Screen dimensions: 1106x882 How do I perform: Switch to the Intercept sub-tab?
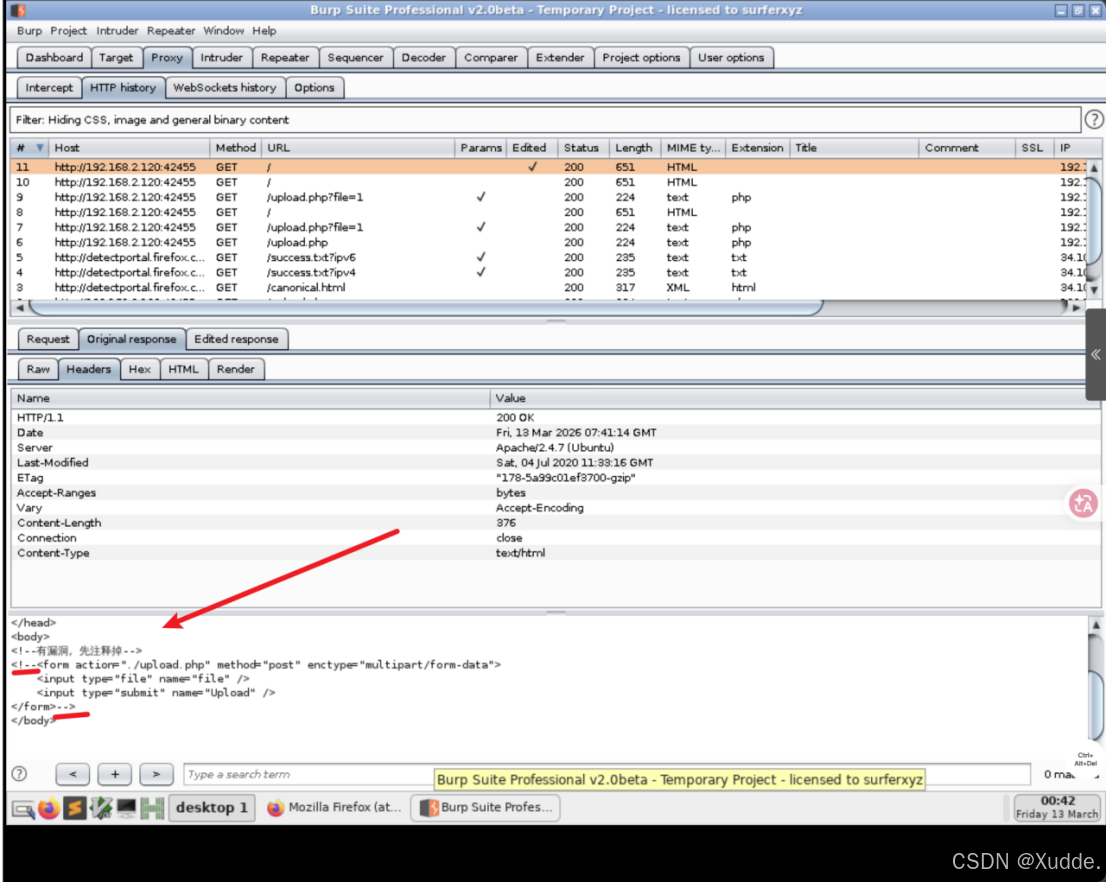49,87
